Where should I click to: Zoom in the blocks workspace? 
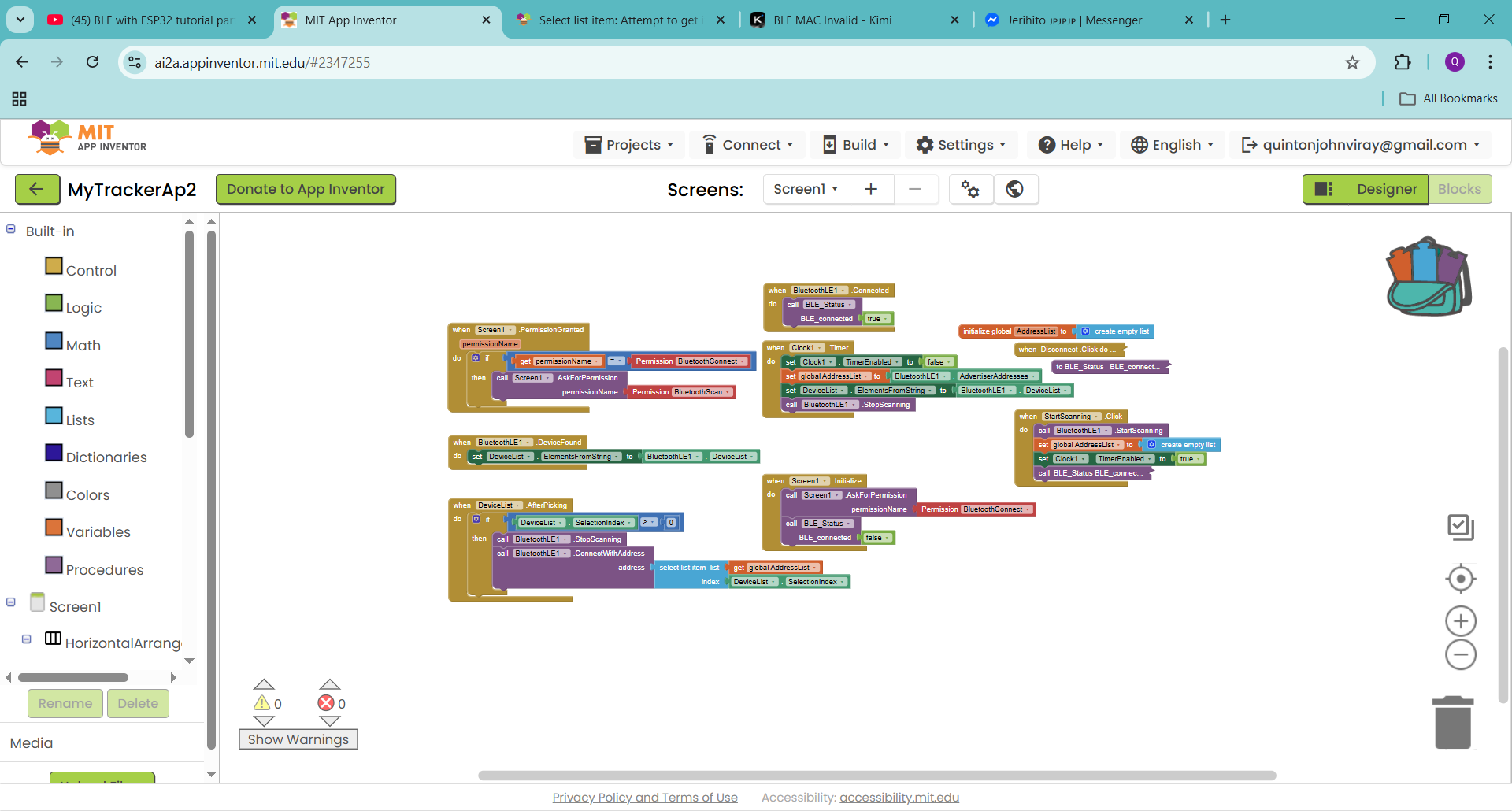1460,621
